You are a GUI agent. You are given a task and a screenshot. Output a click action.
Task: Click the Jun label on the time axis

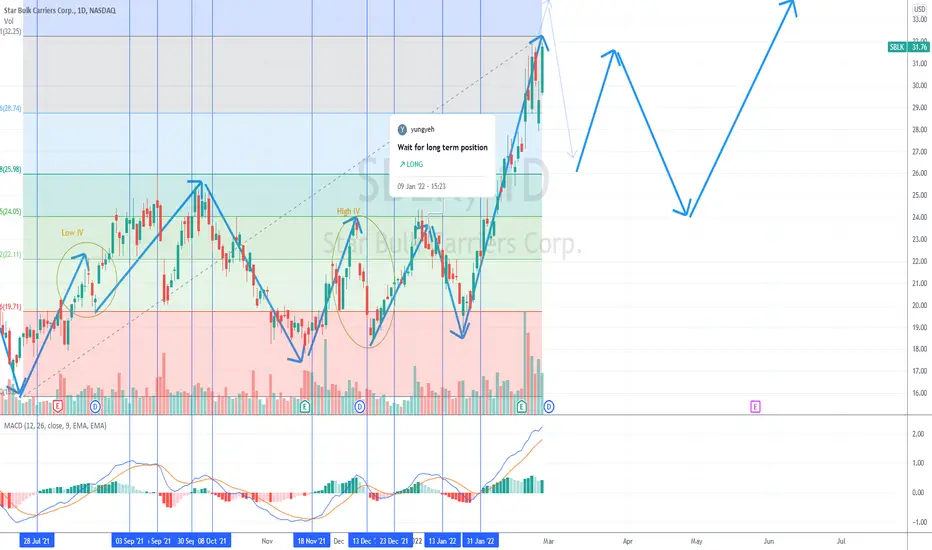tap(769, 541)
